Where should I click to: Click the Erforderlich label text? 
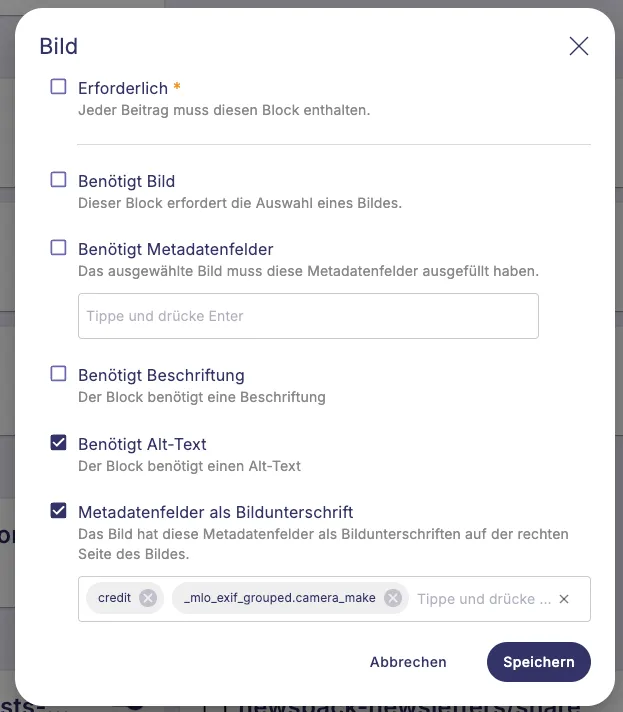coord(123,88)
